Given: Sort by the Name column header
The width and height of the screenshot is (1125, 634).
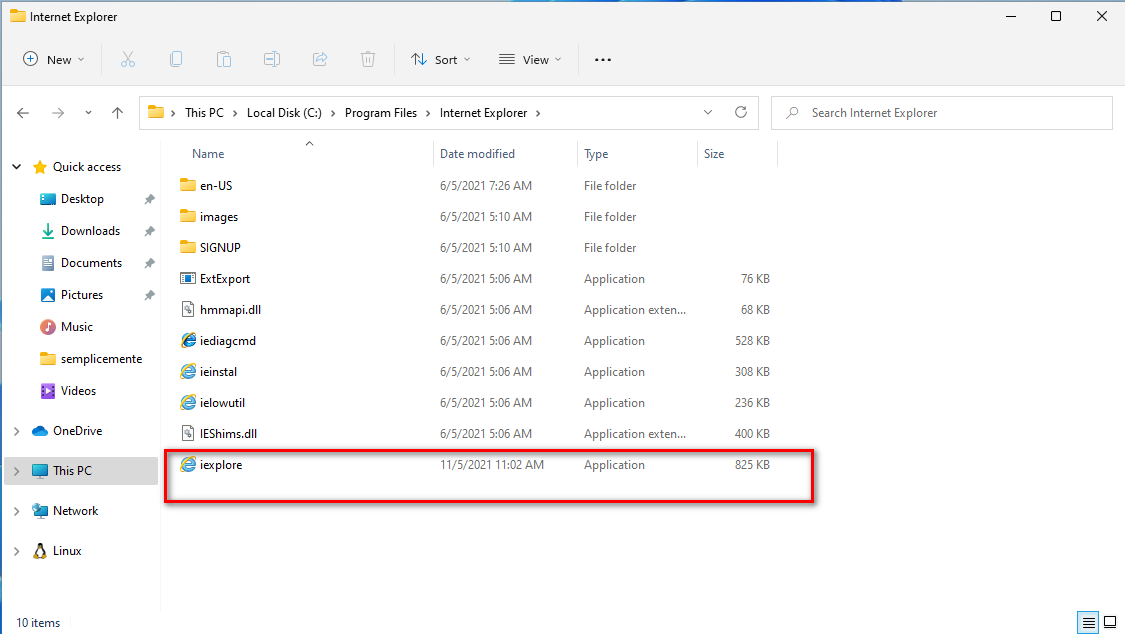Looking at the screenshot, I should [208, 153].
